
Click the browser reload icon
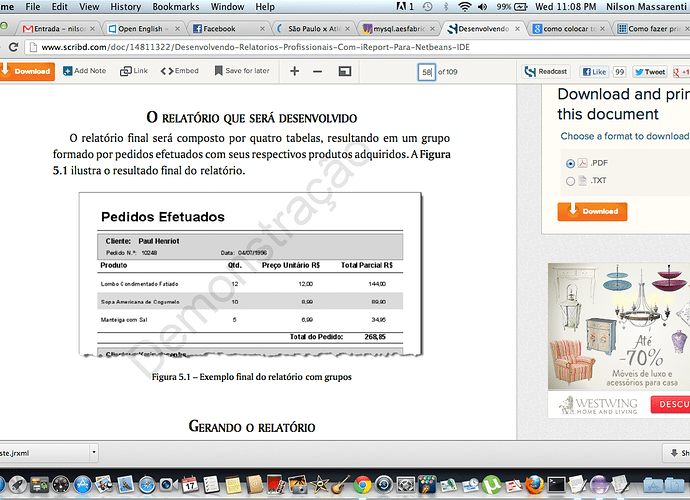point(13,47)
